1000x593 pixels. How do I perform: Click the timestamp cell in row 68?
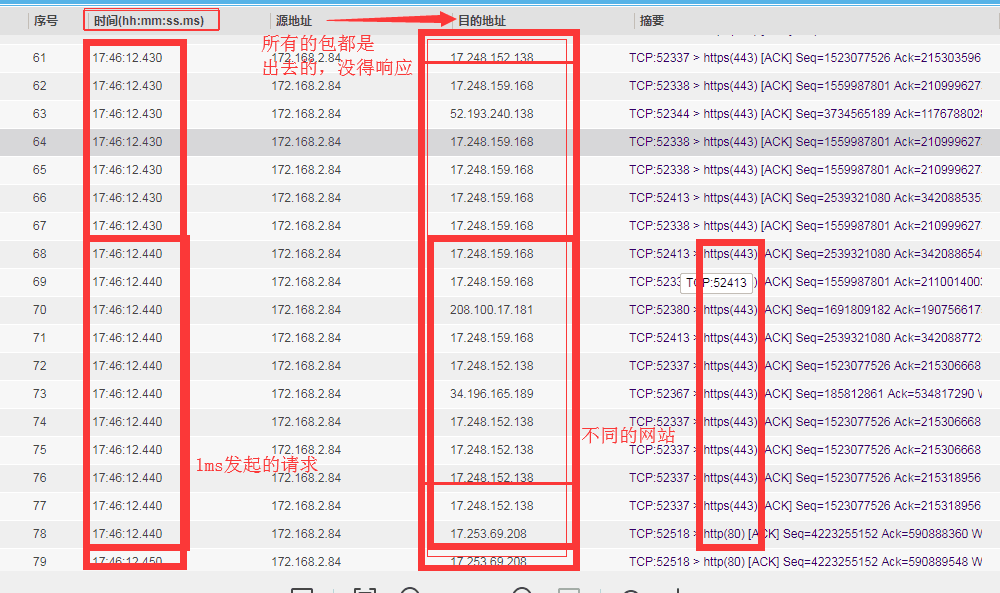coord(127,254)
